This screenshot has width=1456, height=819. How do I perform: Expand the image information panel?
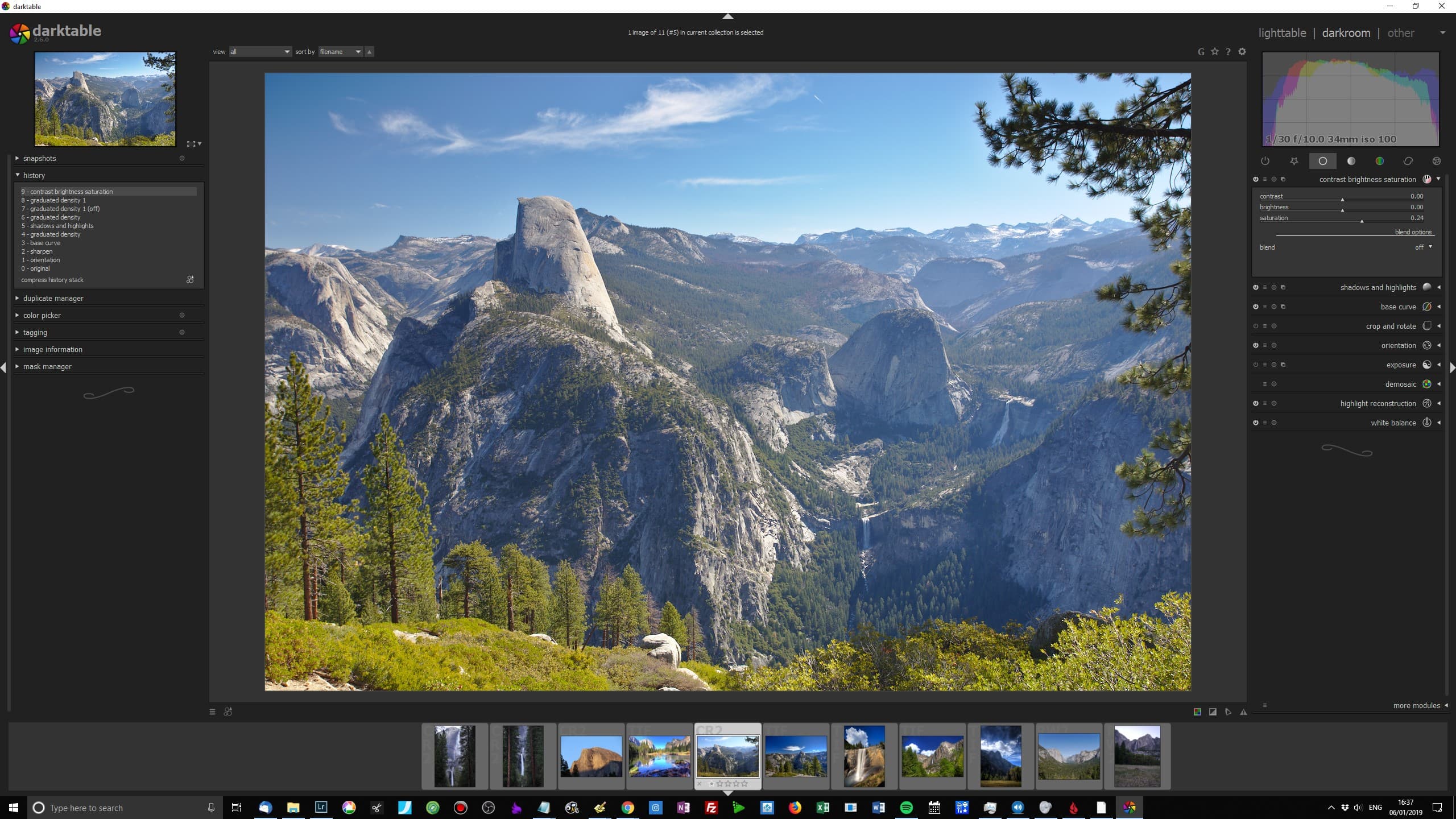(52, 349)
